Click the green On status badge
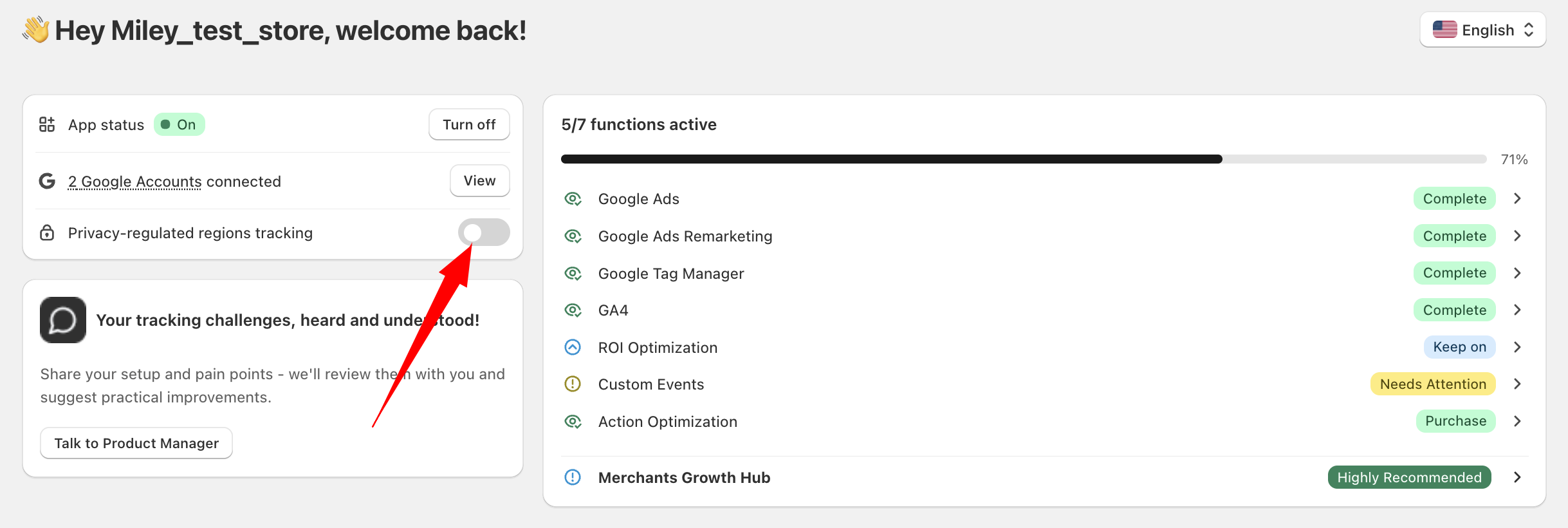This screenshot has height=528, width=1568. pyautogui.click(x=180, y=124)
